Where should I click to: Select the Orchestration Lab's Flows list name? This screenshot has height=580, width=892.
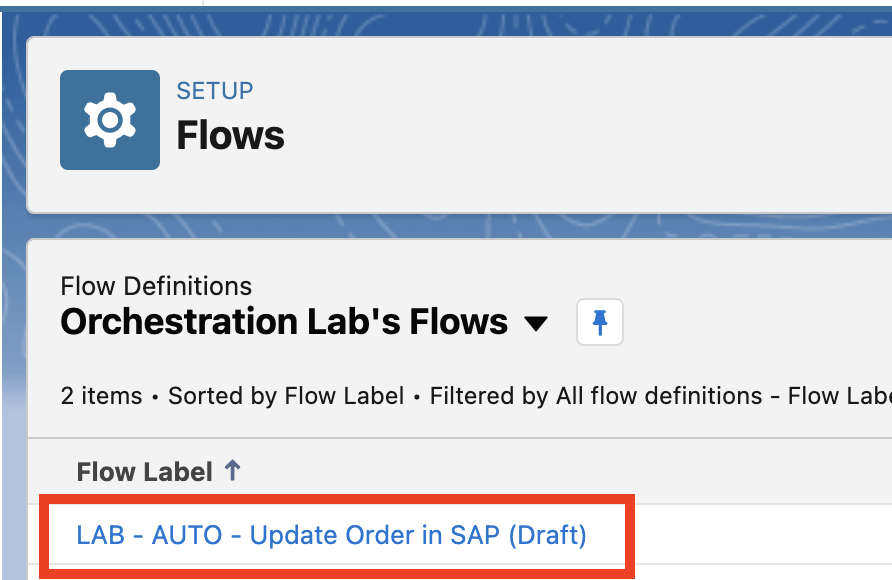[284, 322]
